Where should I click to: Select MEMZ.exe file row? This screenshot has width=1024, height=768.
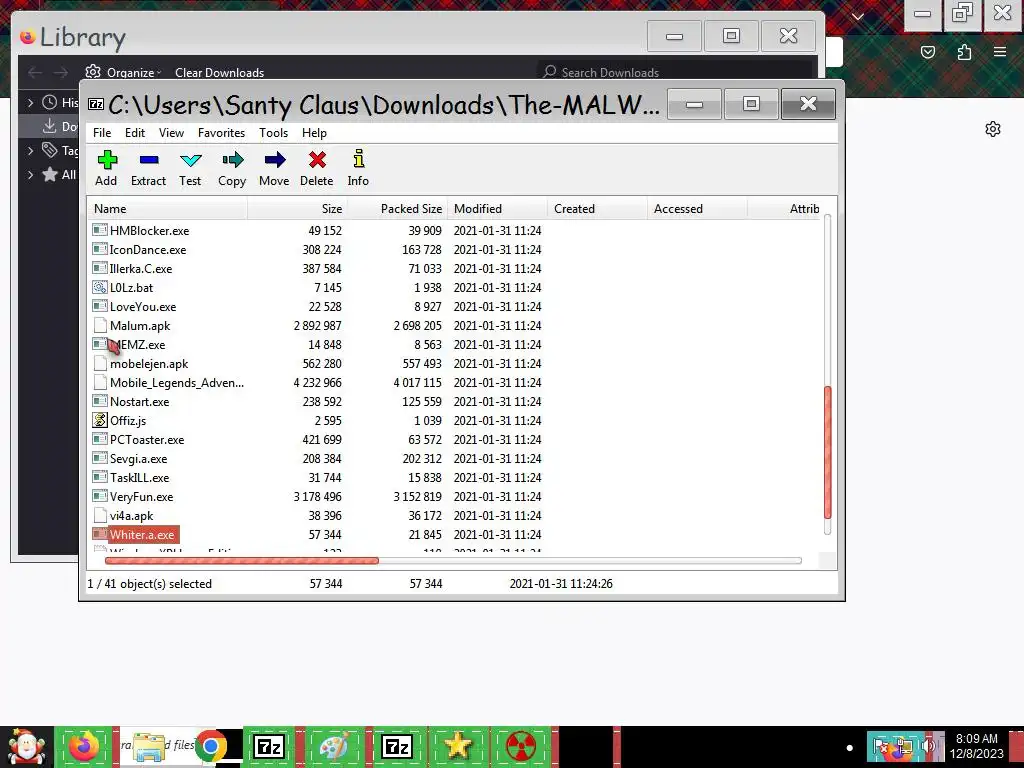tap(317, 344)
